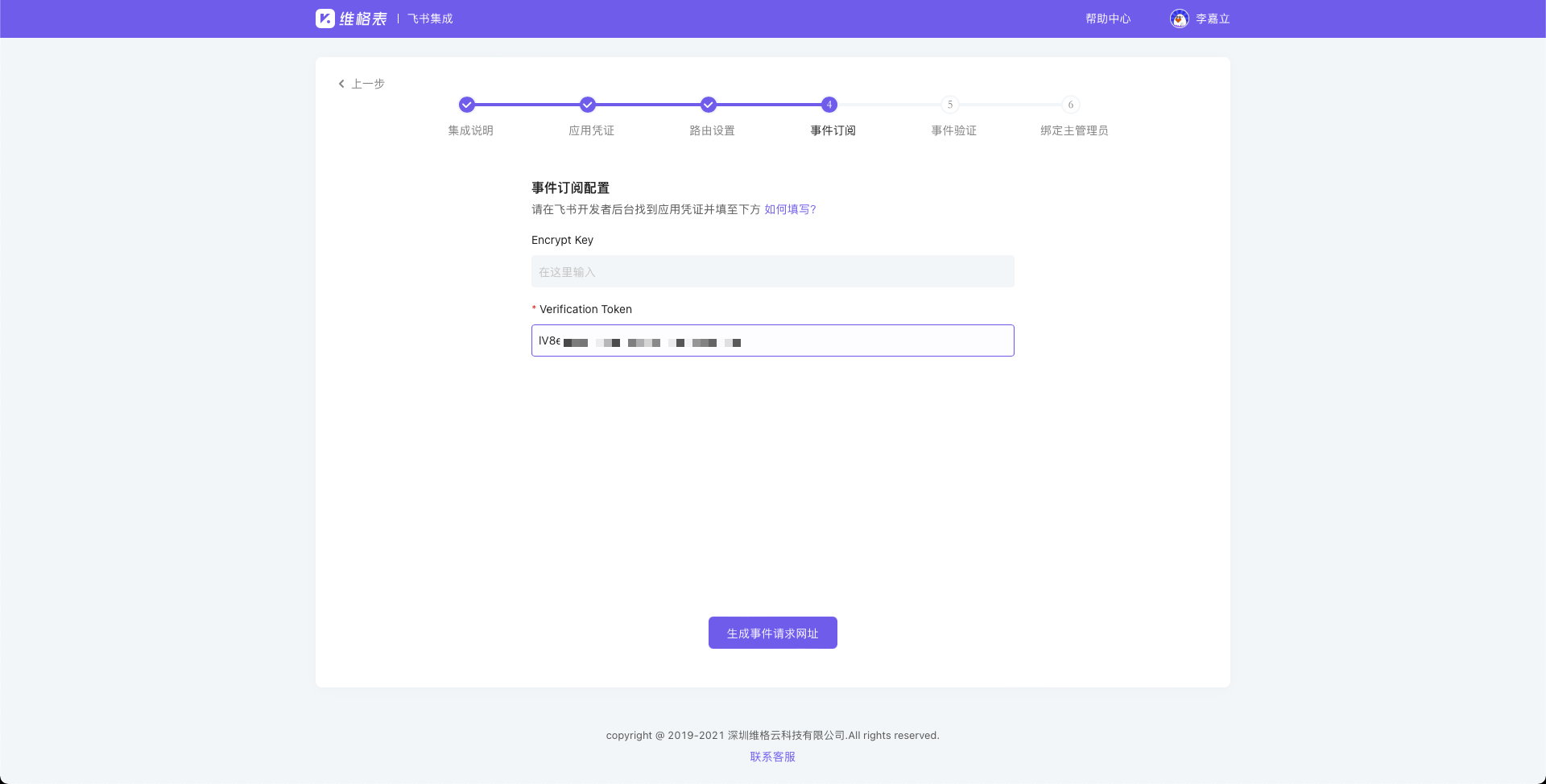Viewport: 1546px width, 784px height.
Task: Click step 1 checkmark circle 集成说明
Action: coord(467,105)
